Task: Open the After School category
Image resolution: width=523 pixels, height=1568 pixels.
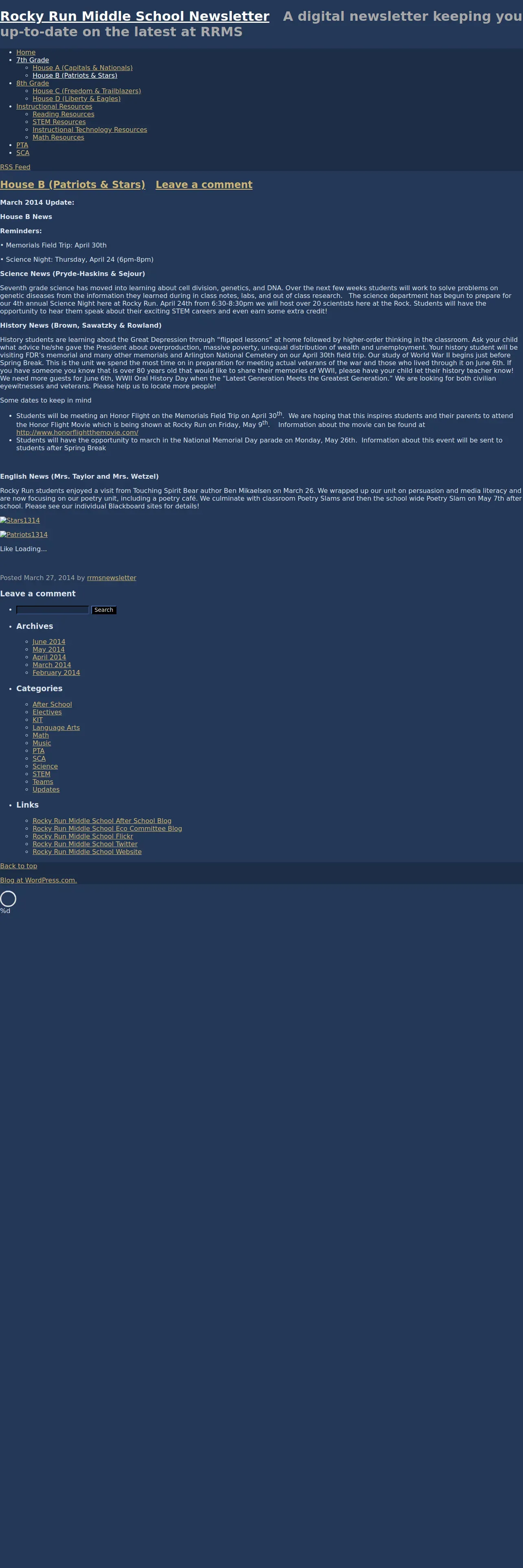Action: pos(53,705)
